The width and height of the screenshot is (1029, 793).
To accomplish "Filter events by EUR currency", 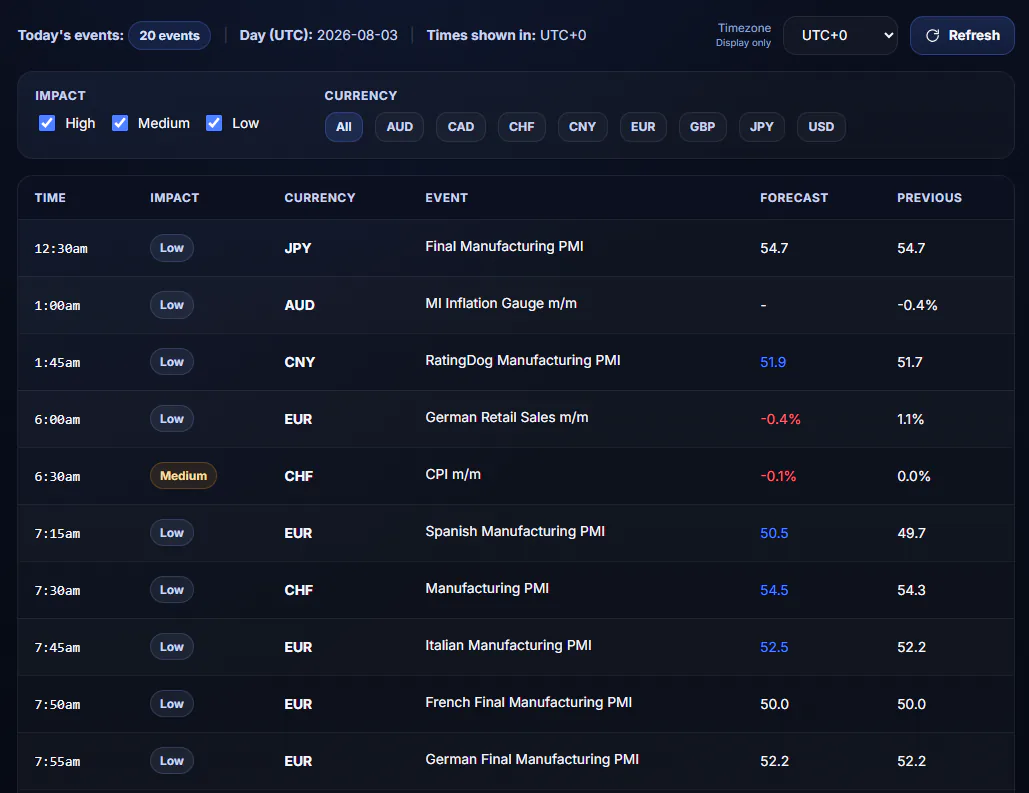I will tap(643, 127).
